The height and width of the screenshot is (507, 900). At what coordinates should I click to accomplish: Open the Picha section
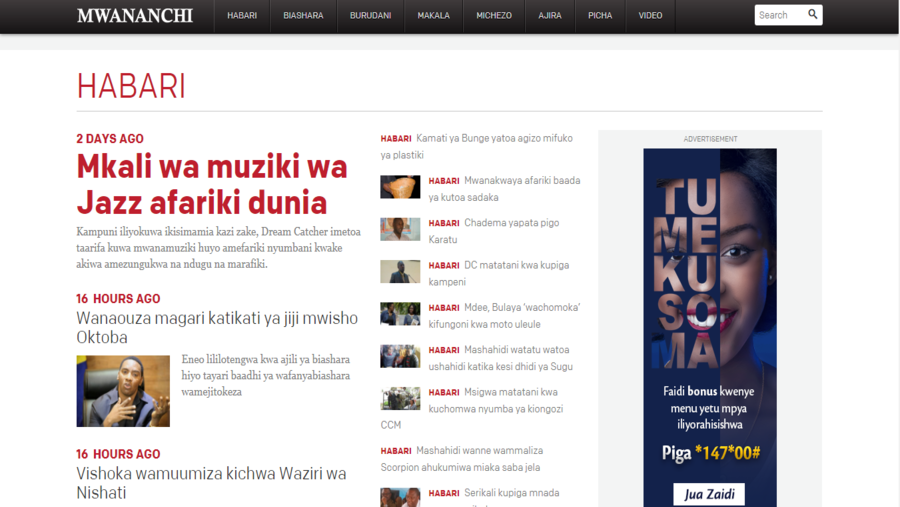(x=600, y=16)
